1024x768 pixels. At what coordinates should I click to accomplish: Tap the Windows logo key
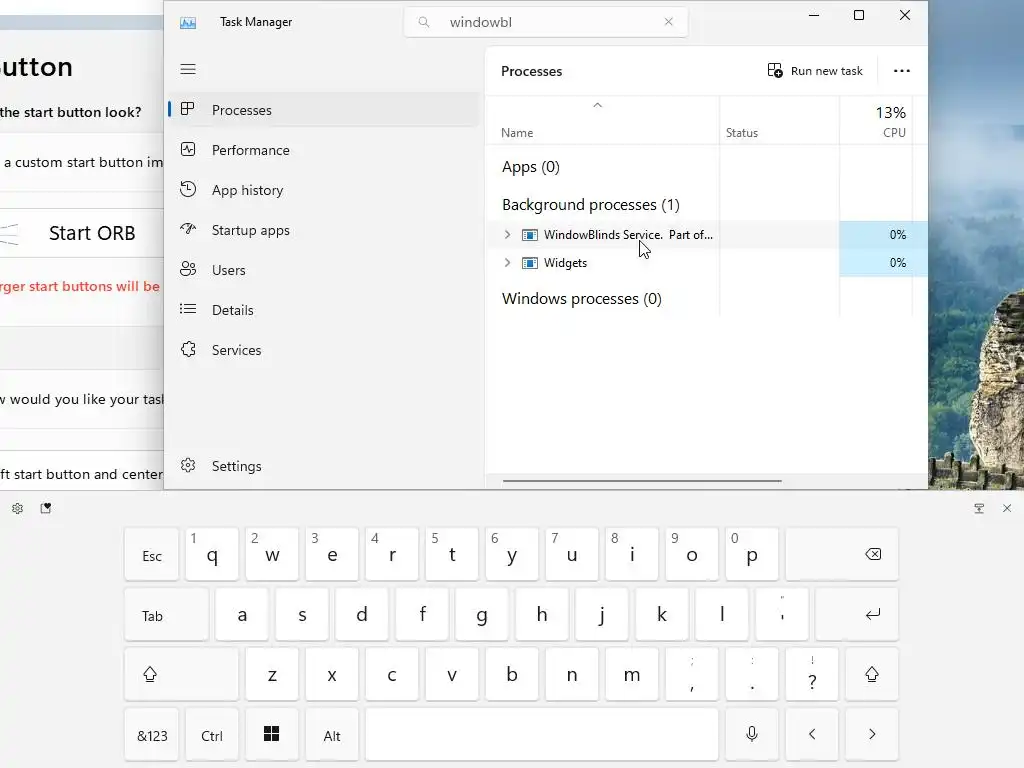[x=272, y=735]
